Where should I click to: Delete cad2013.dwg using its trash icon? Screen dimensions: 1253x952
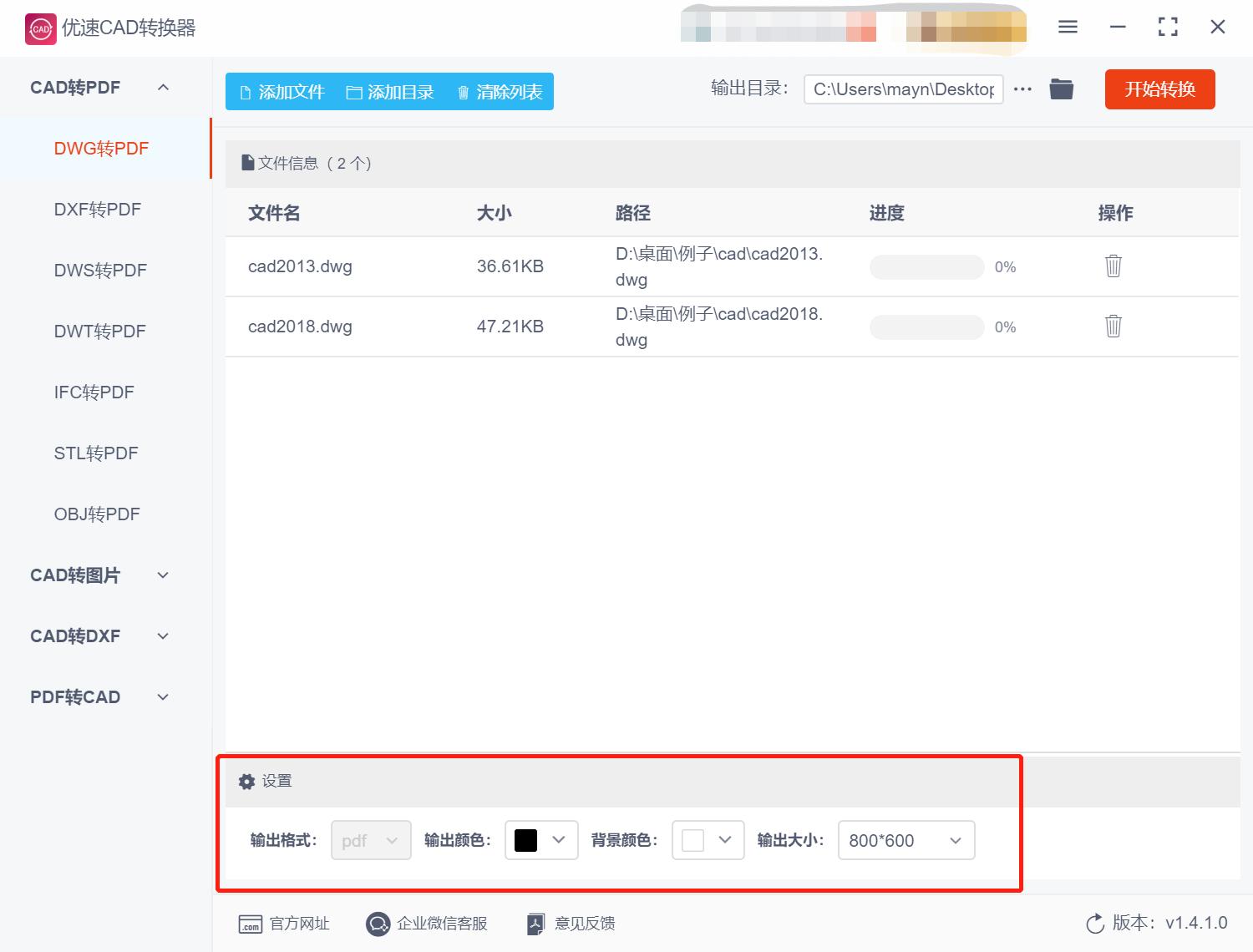point(1113,266)
